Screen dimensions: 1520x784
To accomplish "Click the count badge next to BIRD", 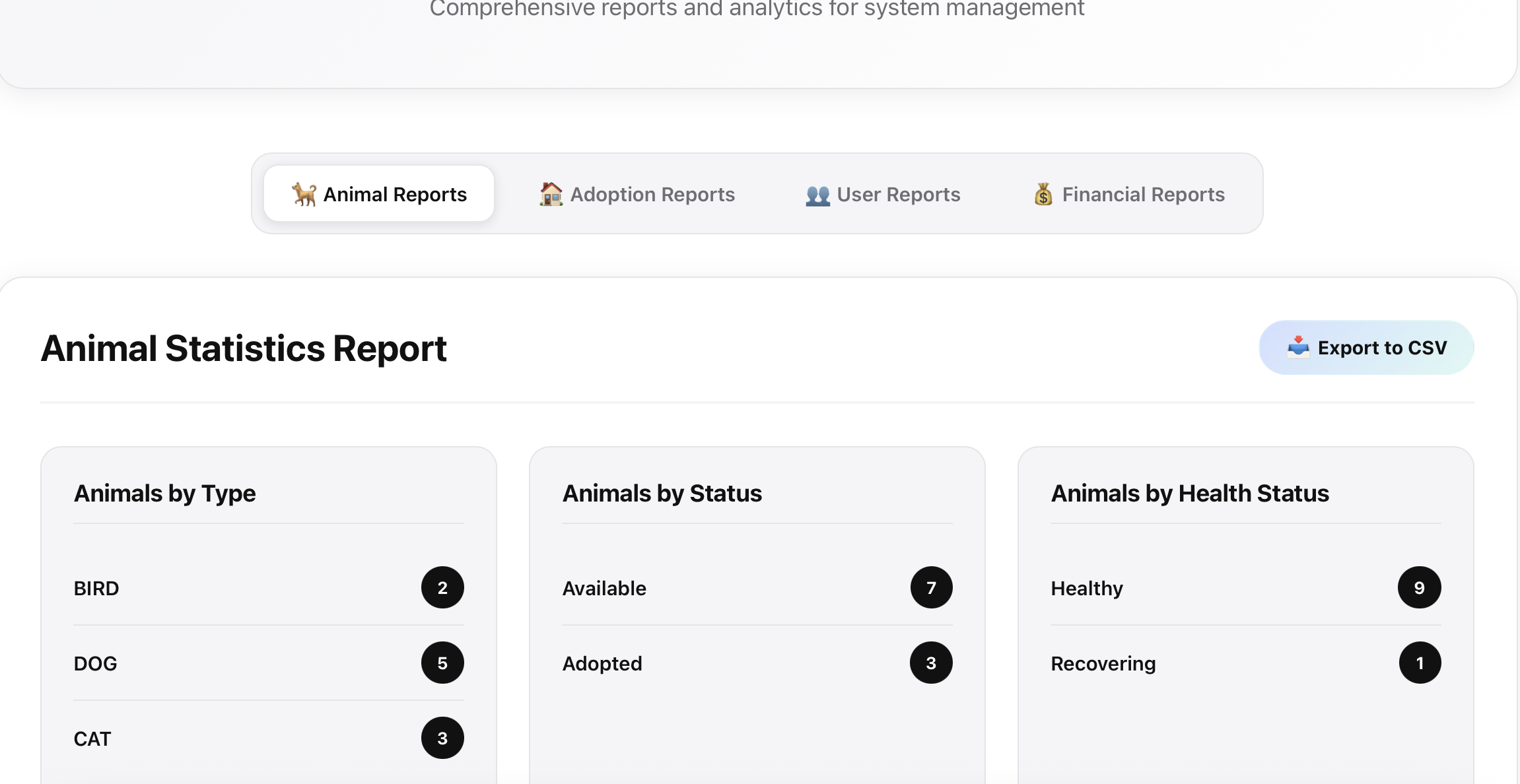I will coord(442,587).
